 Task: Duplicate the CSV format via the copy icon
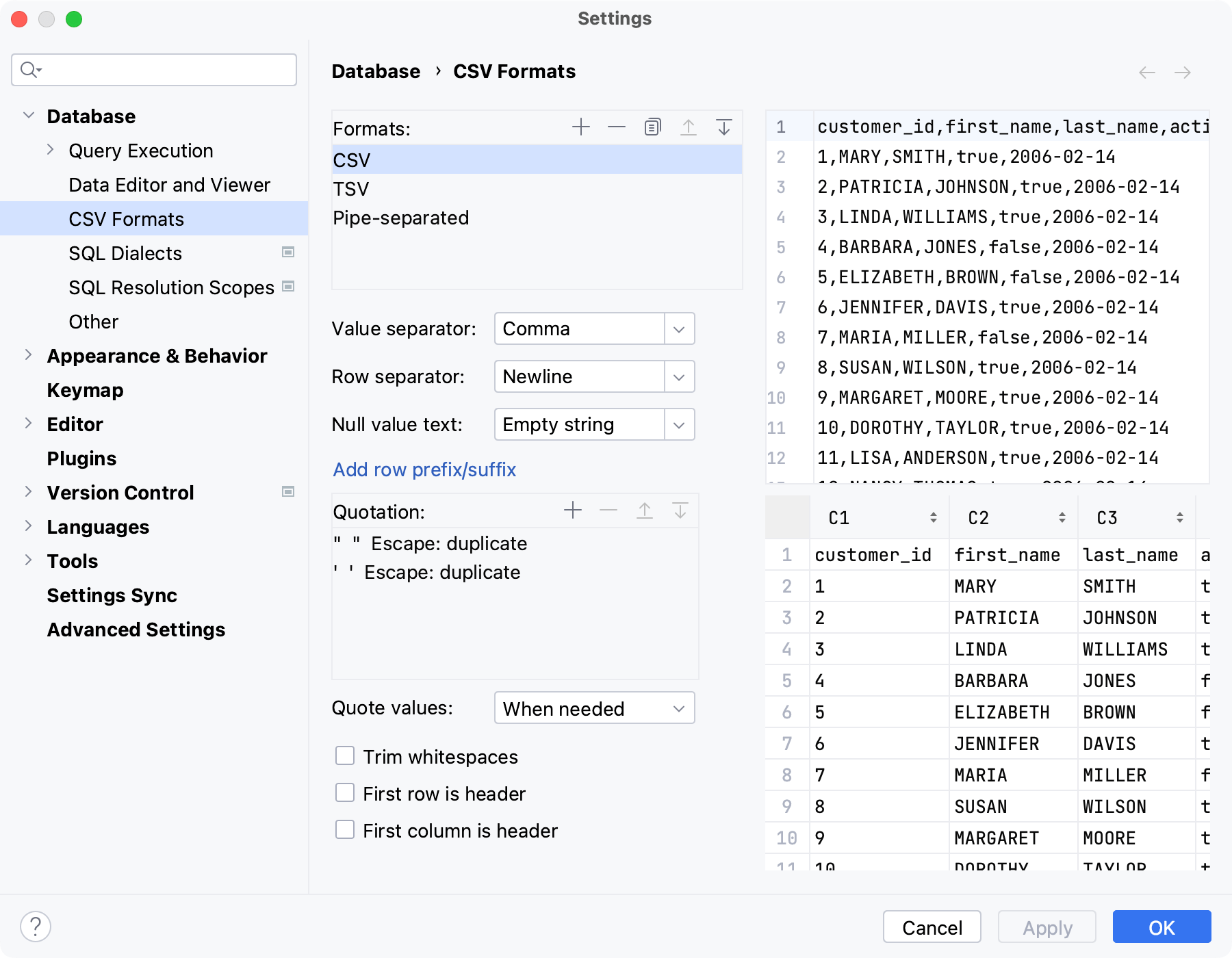(x=652, y=127)
